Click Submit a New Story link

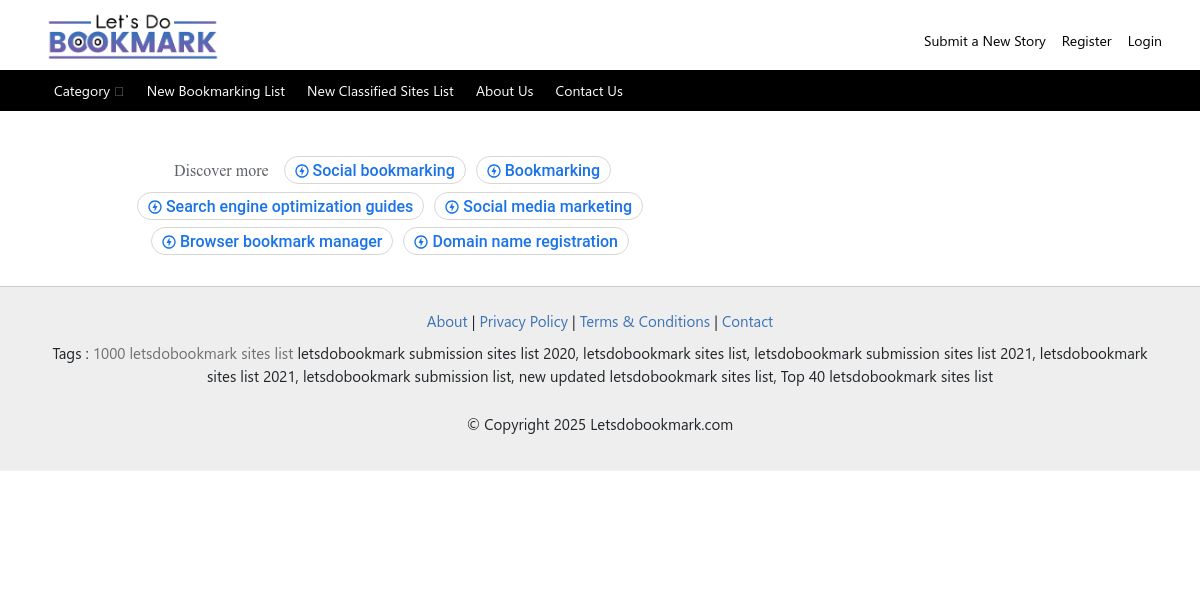click(985, 41)
